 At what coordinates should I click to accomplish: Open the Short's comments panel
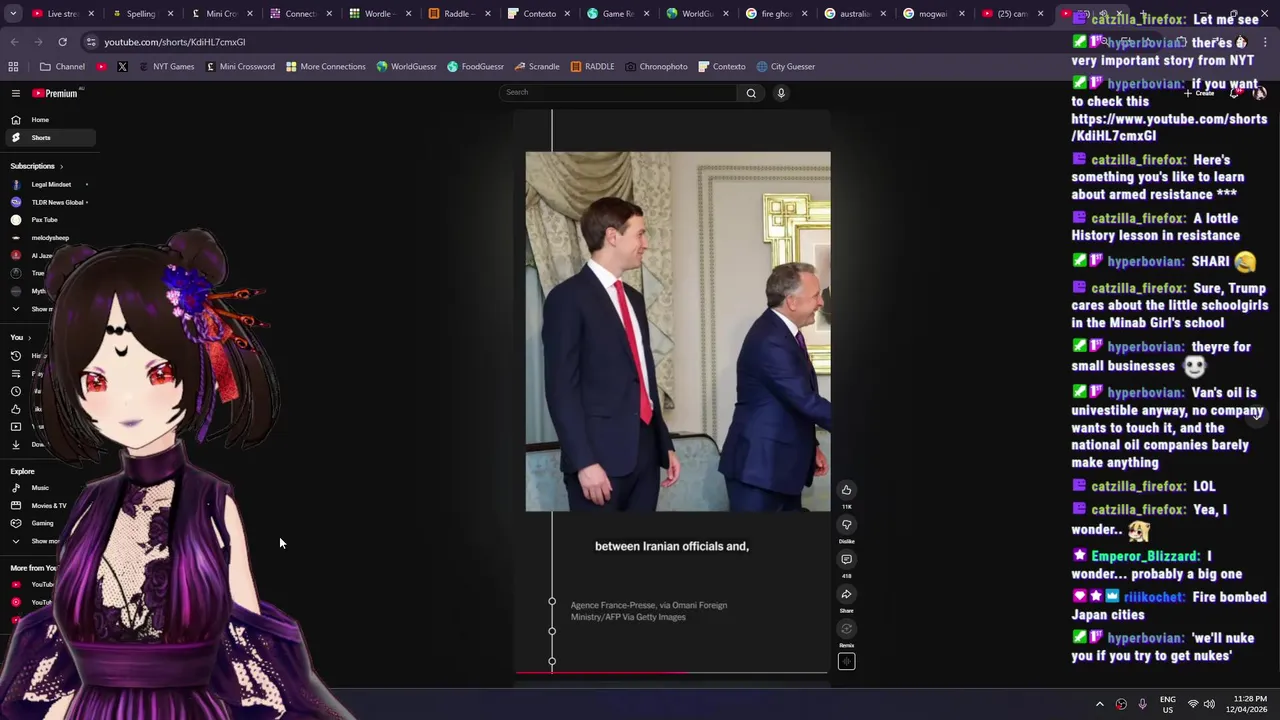[846, 560]
